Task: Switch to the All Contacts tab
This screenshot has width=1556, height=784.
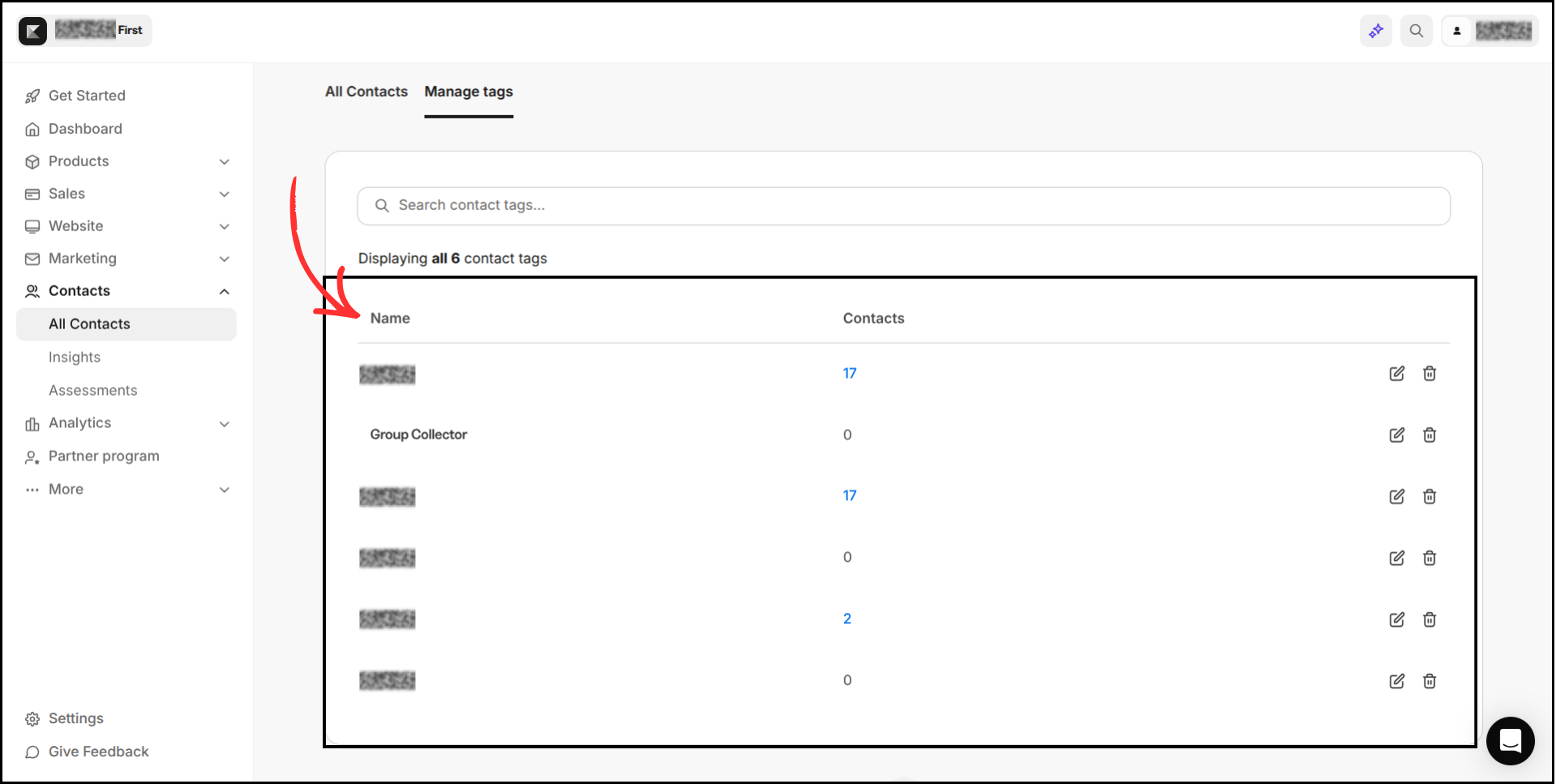Action: pos(366,92)
